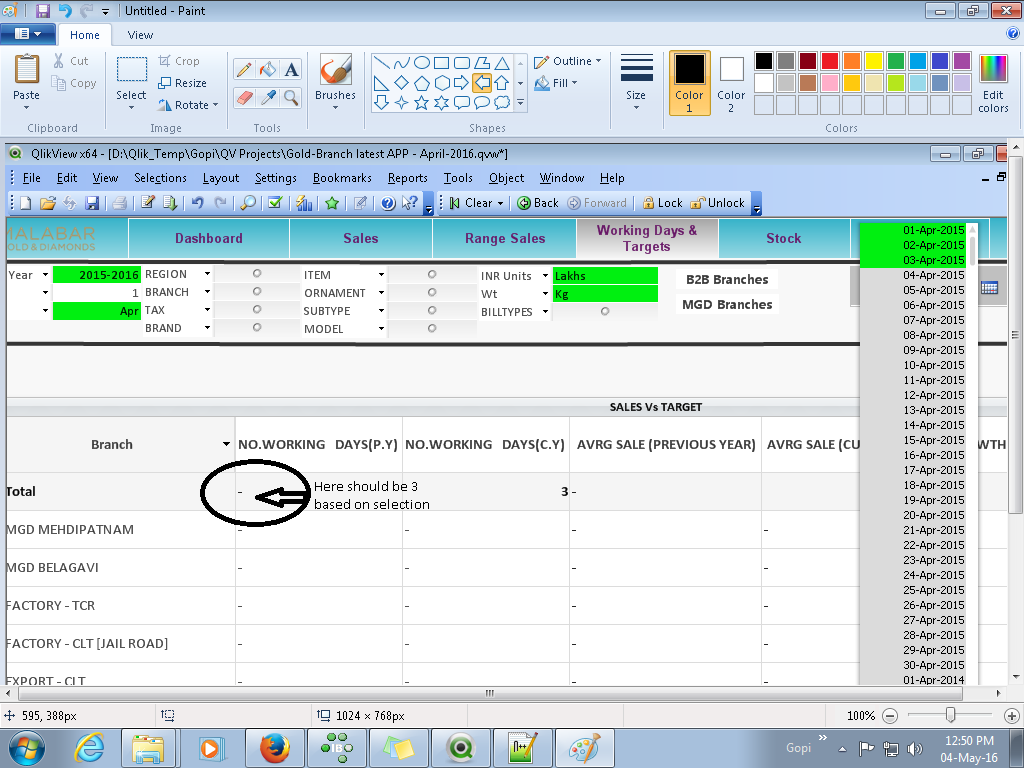Open the shape Fill dropdown
The height and width of the screenshot is (768, 1024).
[x=556, y=83]
